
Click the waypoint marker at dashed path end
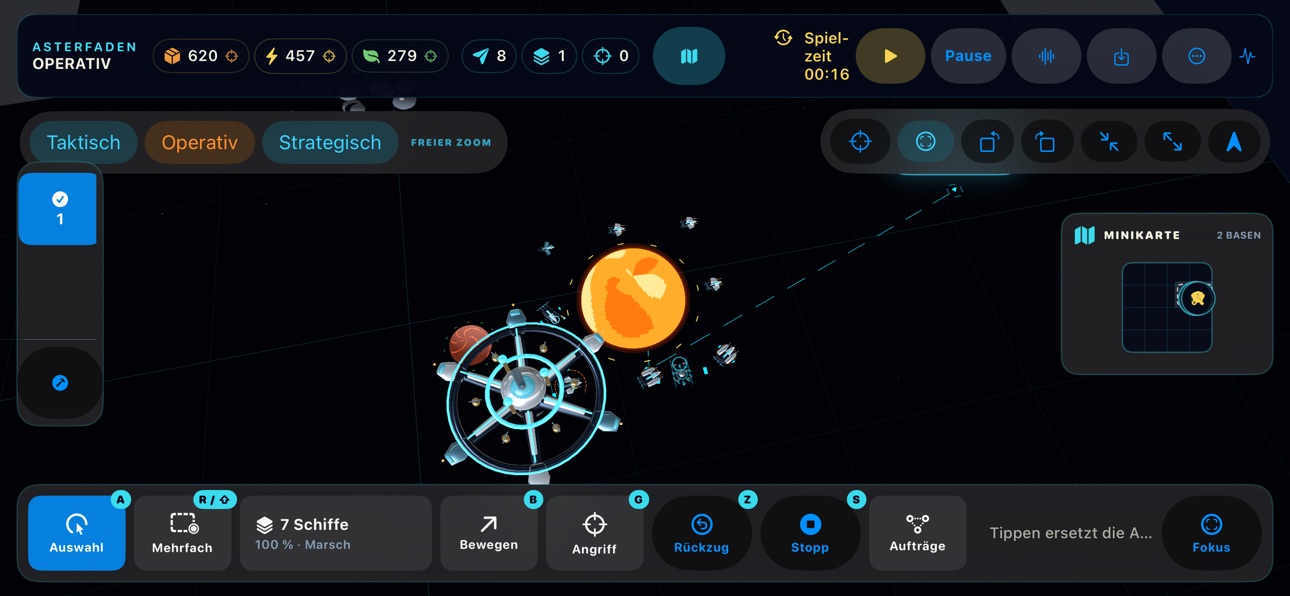point(955,189)
